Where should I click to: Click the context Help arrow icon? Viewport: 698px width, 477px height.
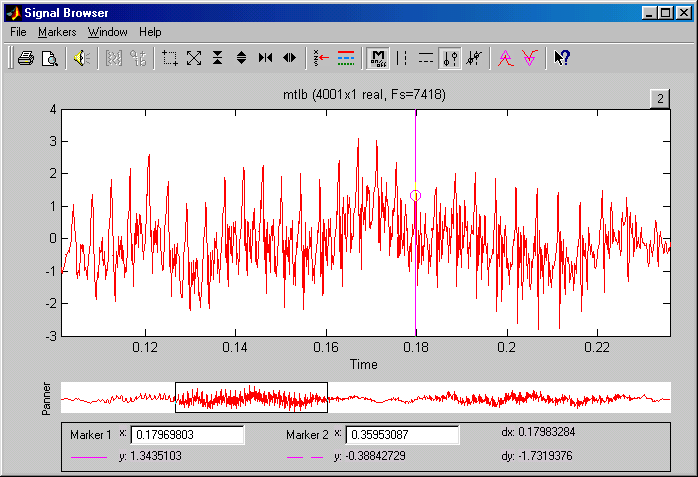coord(562,58)
